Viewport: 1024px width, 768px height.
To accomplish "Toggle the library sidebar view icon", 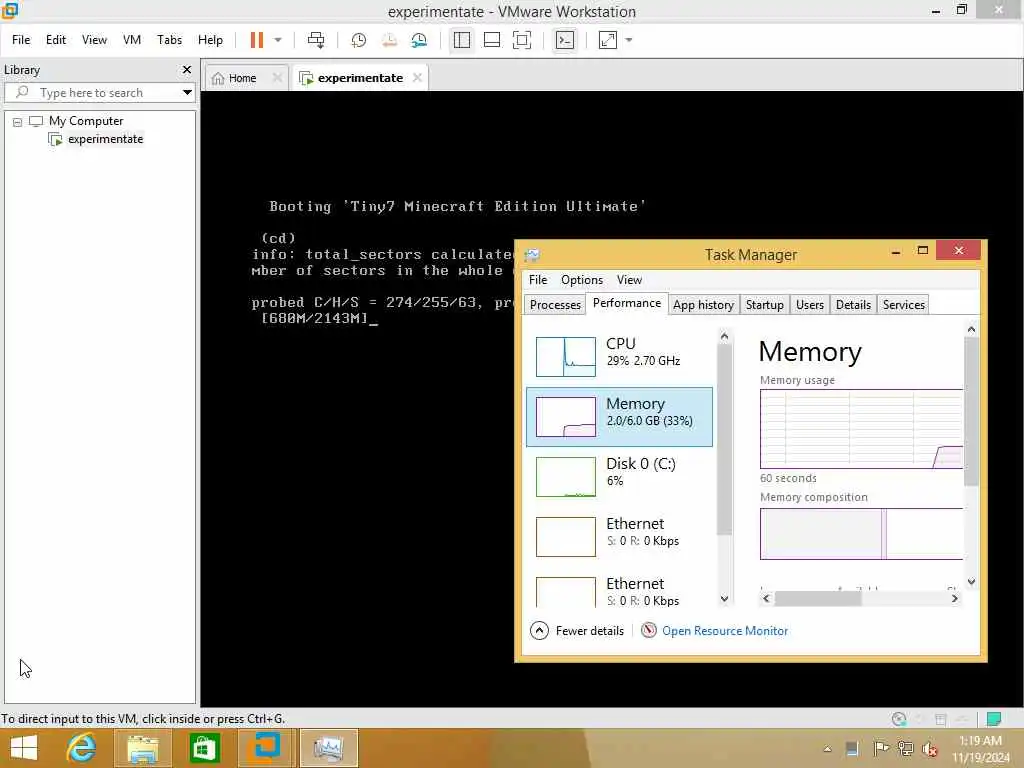I will 462,40.
